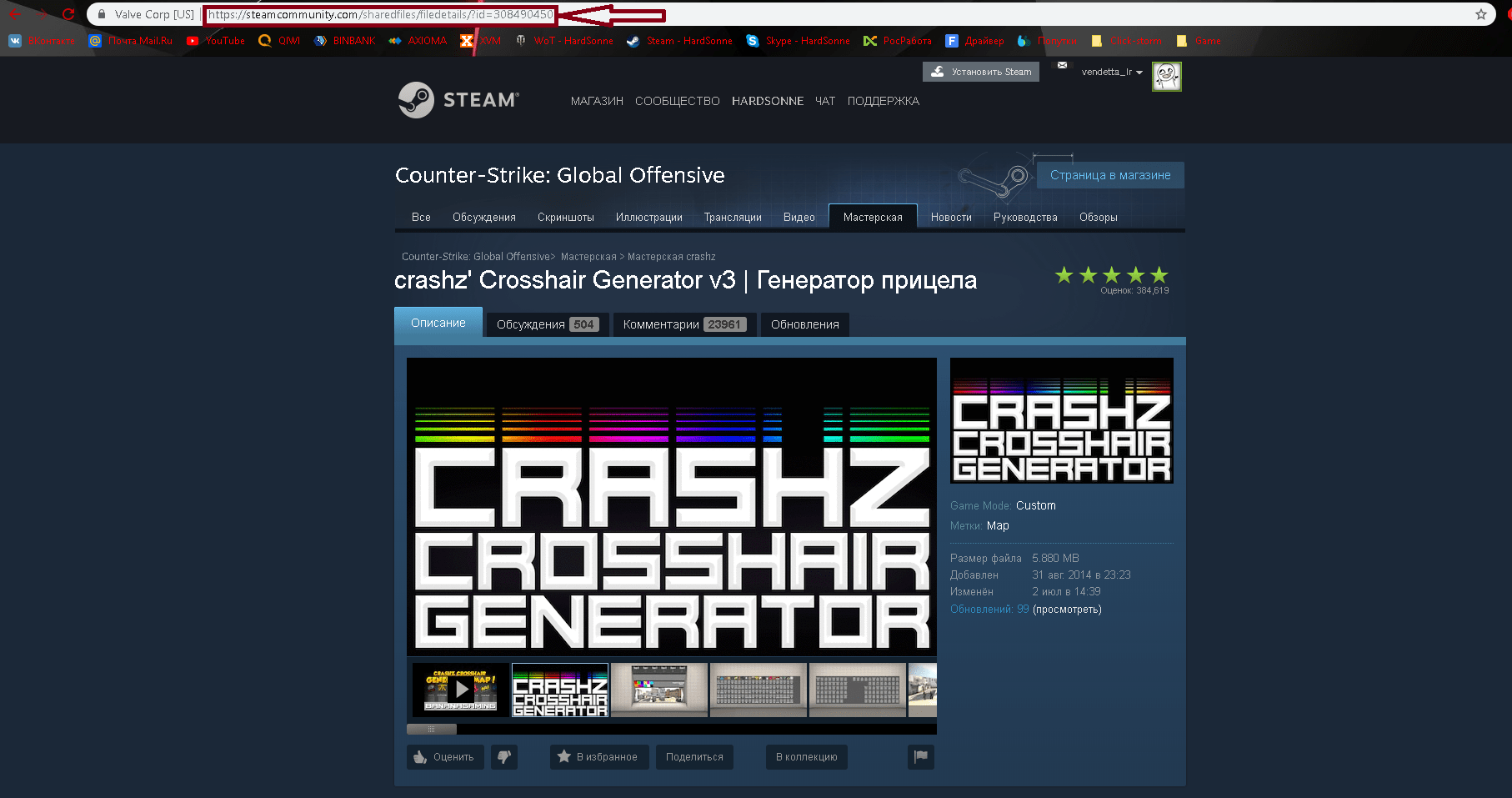
Task: Open the ПОДДЕРЖКА menu item
Action: (884, 101)
